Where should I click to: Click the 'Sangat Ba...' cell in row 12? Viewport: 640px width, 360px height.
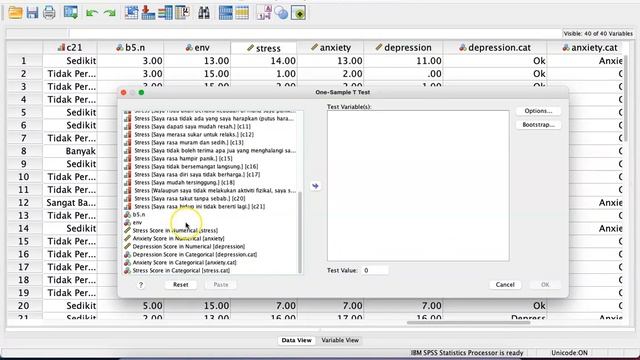[x=70, y=202]
